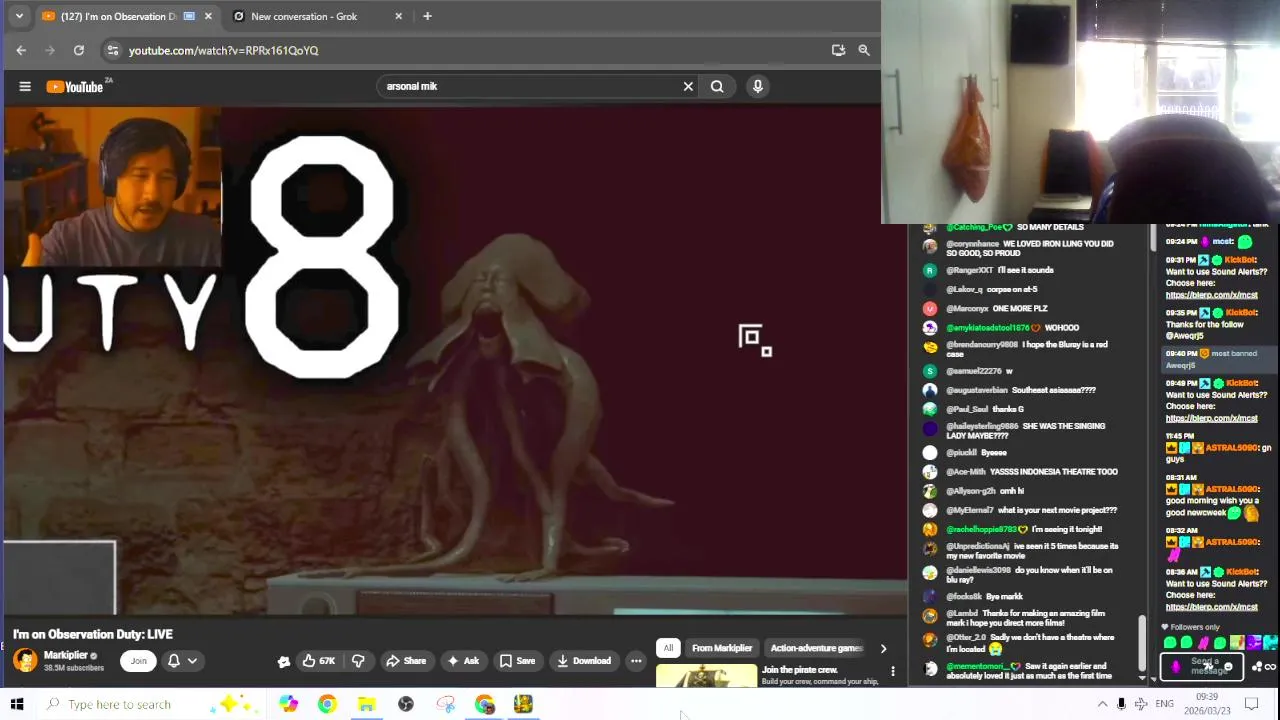Open Markiplier's channel avatar
Viewport: 1280px width, 720px height.
click(x=25, y=660)
